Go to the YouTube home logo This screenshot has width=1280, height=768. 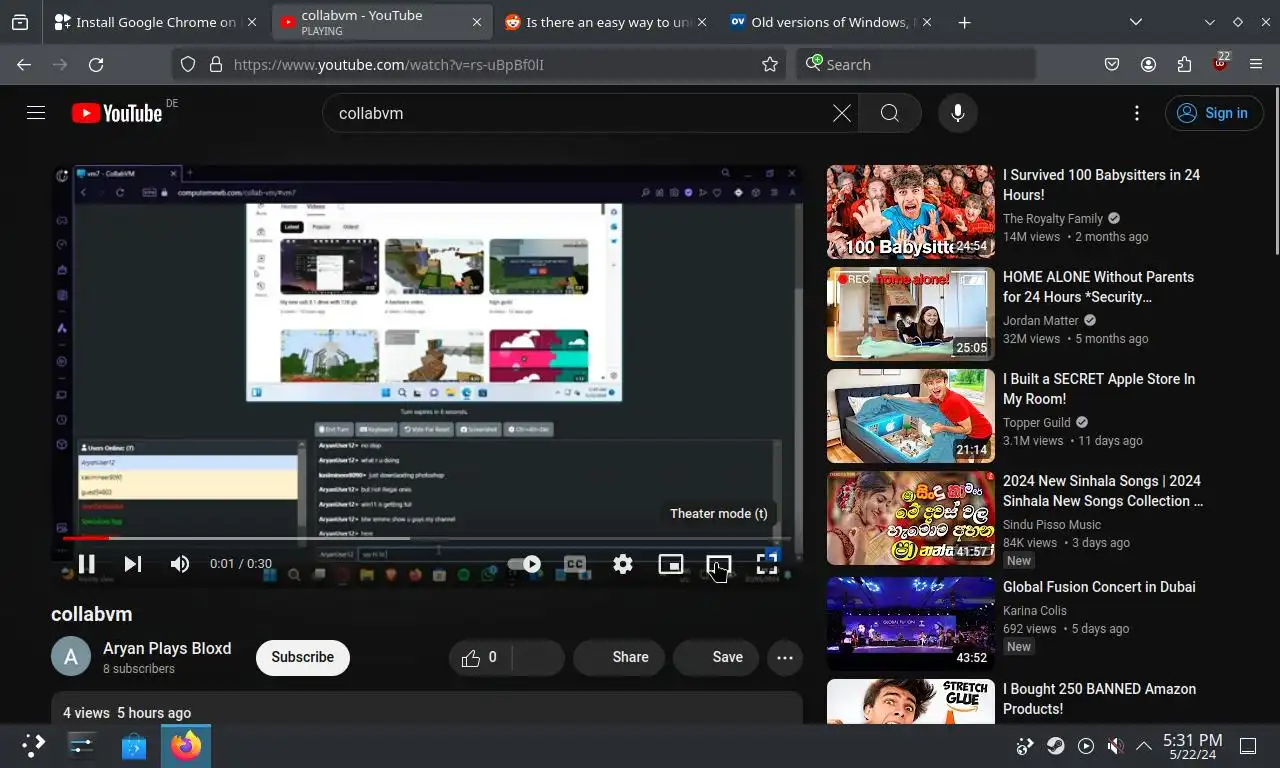click(118, 113)
